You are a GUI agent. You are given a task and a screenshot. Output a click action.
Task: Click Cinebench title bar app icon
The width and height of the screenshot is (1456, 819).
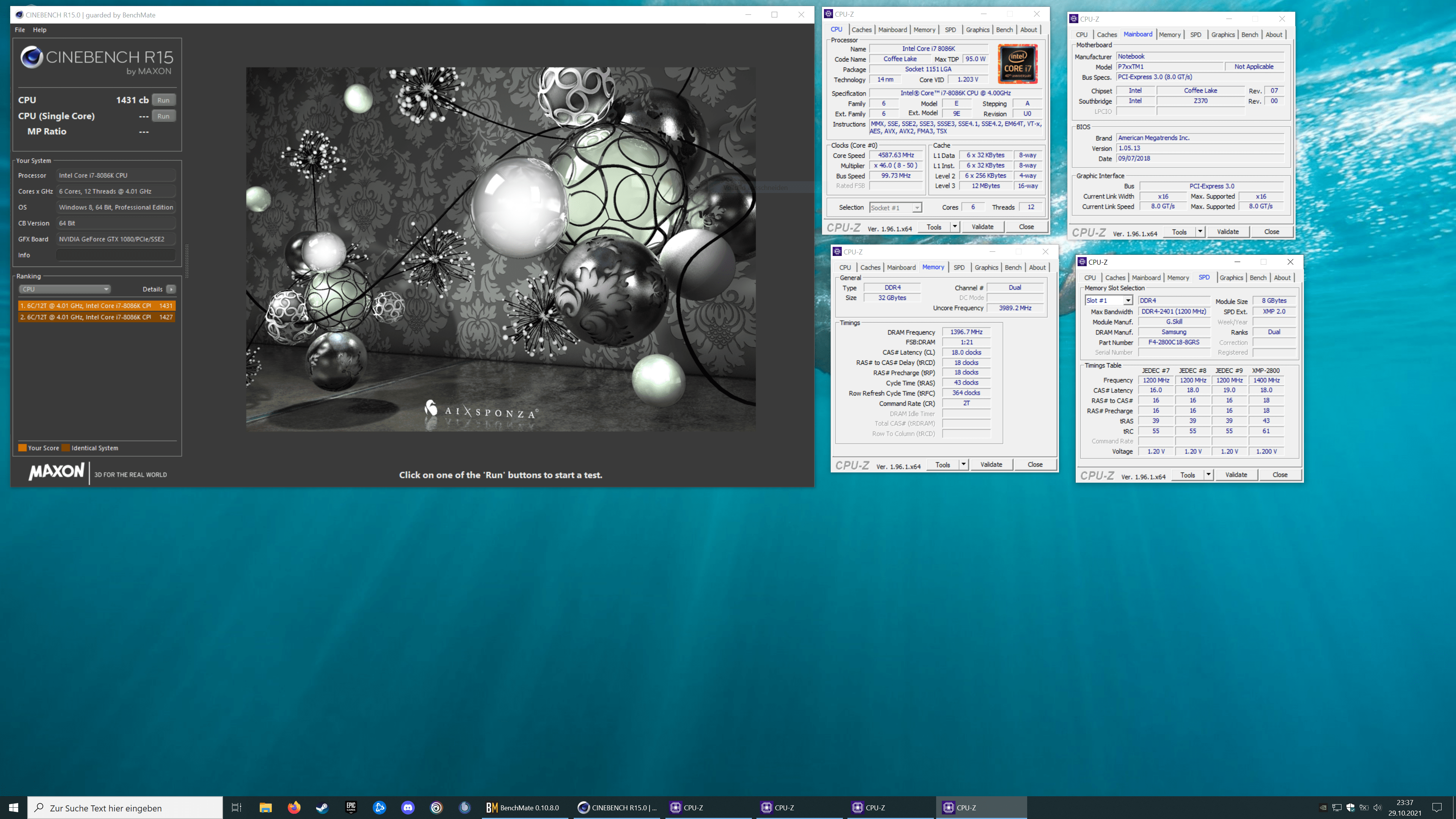pyautogui.click(x=19, y=15)
